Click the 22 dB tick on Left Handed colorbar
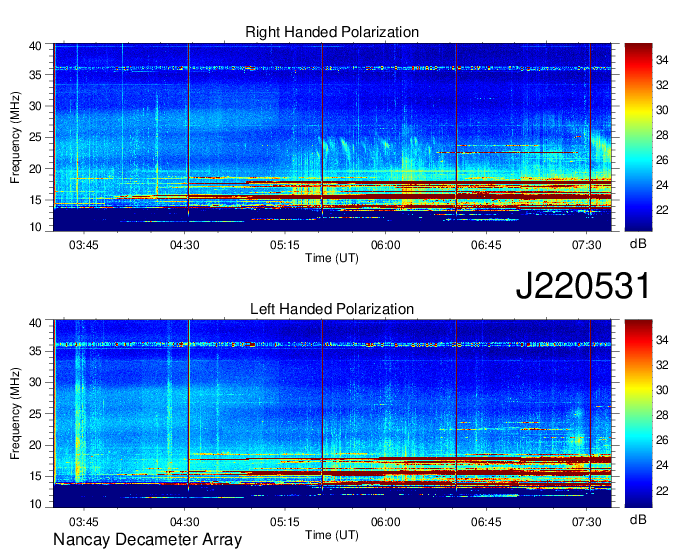Viewport: 680px width, 552px height. click(x=662, y=491)
